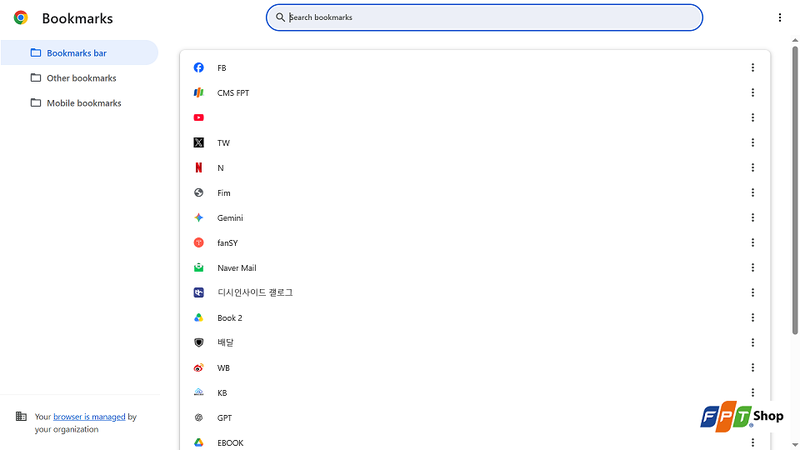Screen dimensions: 800x450
Task: Click the Naver Mail green favicon
Action: (x=198, y=268)
